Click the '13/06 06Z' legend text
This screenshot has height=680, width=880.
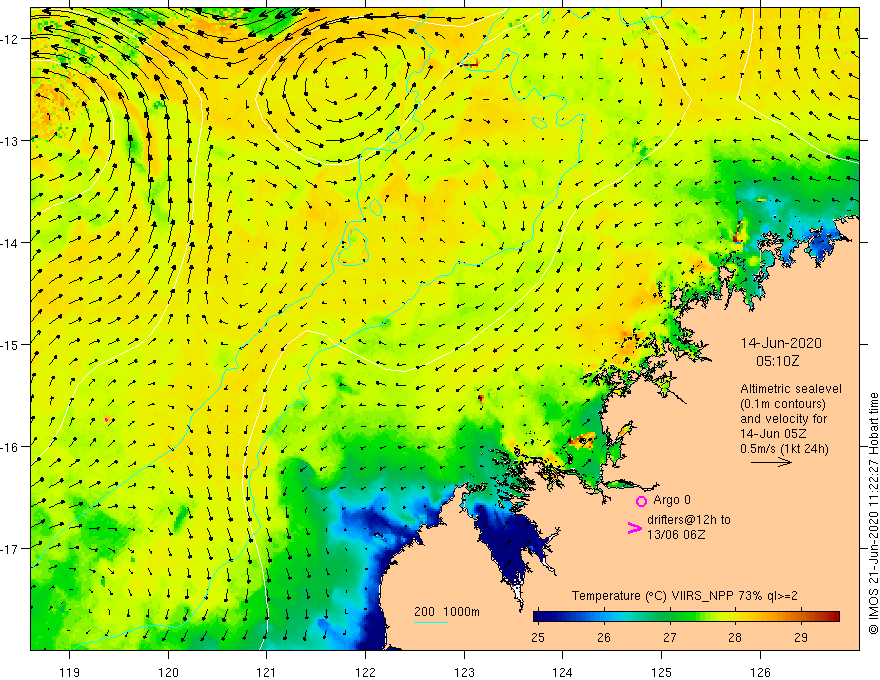[x=676, y=535]
